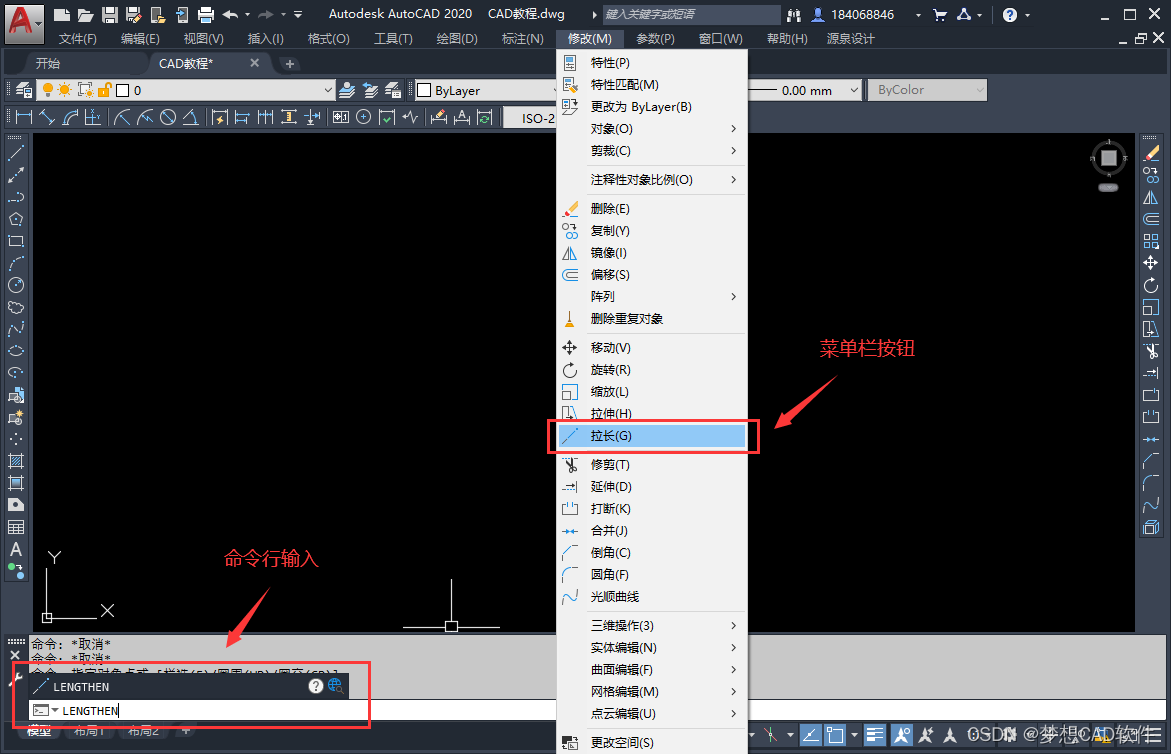This screenshot has width=1171, height=754.
Task: Click the New drawing icon
Action: pyautogui.click(x=63, y=14)
